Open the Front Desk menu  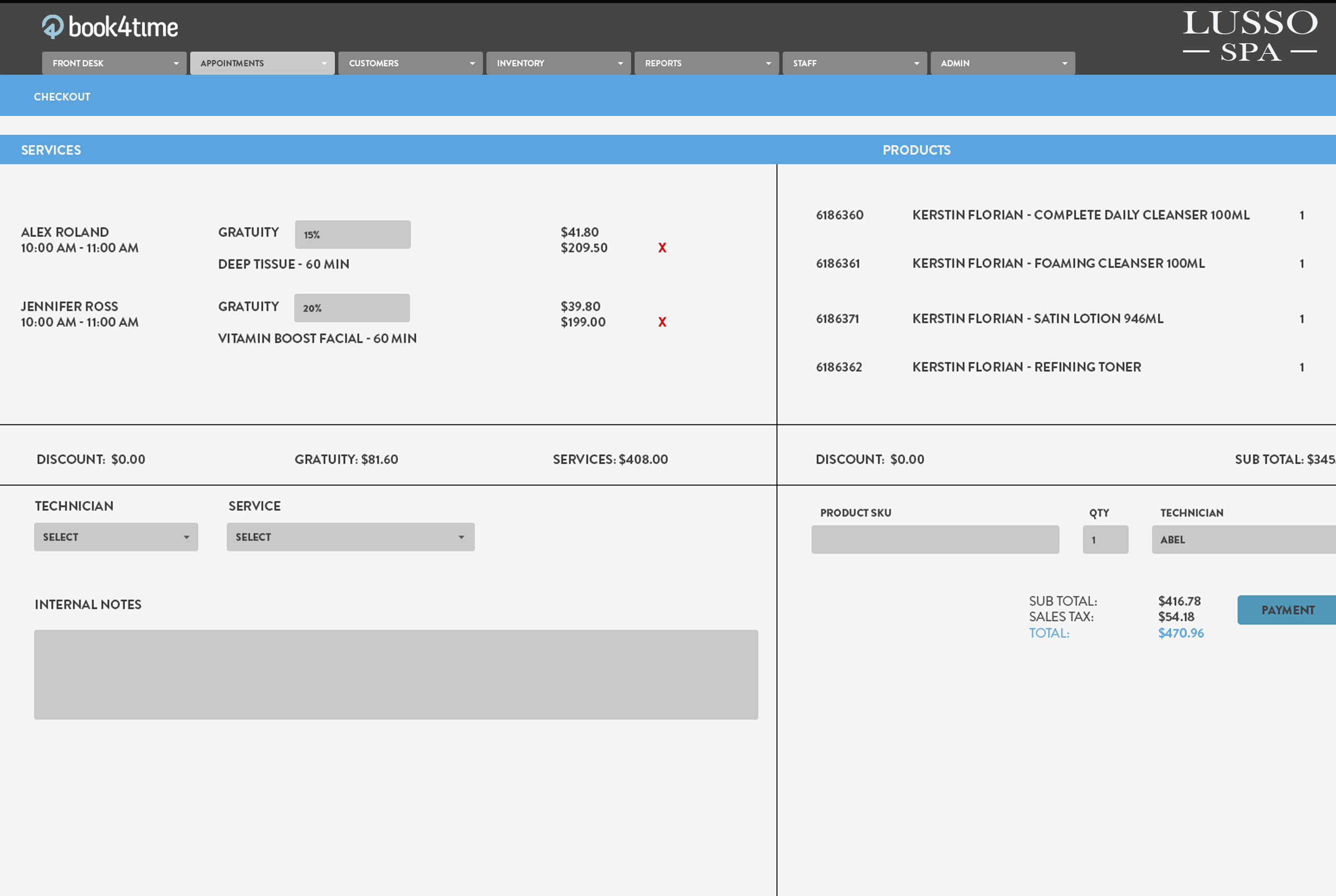pyautogui.click(x=114, y=63)
